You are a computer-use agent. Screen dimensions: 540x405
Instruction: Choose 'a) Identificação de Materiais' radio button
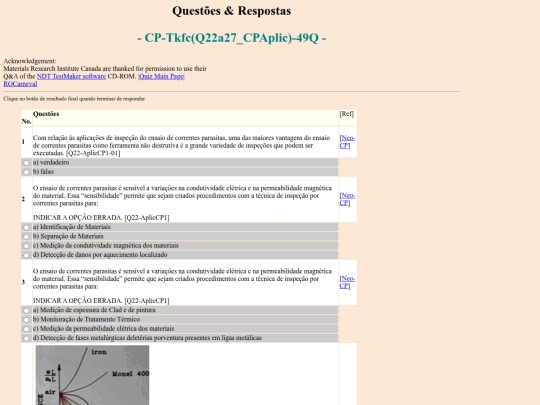tap(26, 227)
